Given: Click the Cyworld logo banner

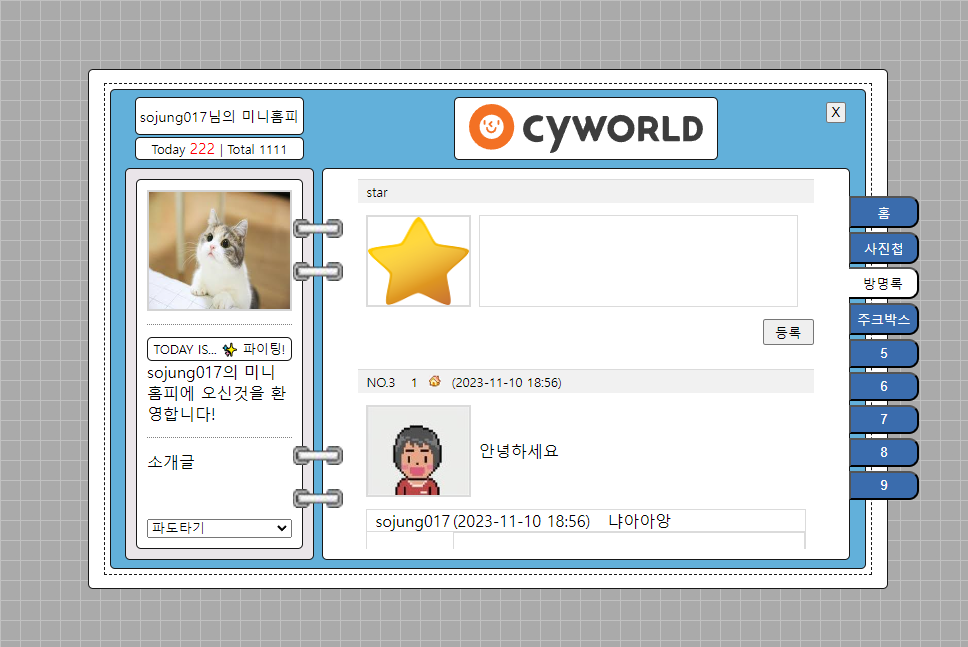Looking at the screenshot, I should tap(586, 128).
